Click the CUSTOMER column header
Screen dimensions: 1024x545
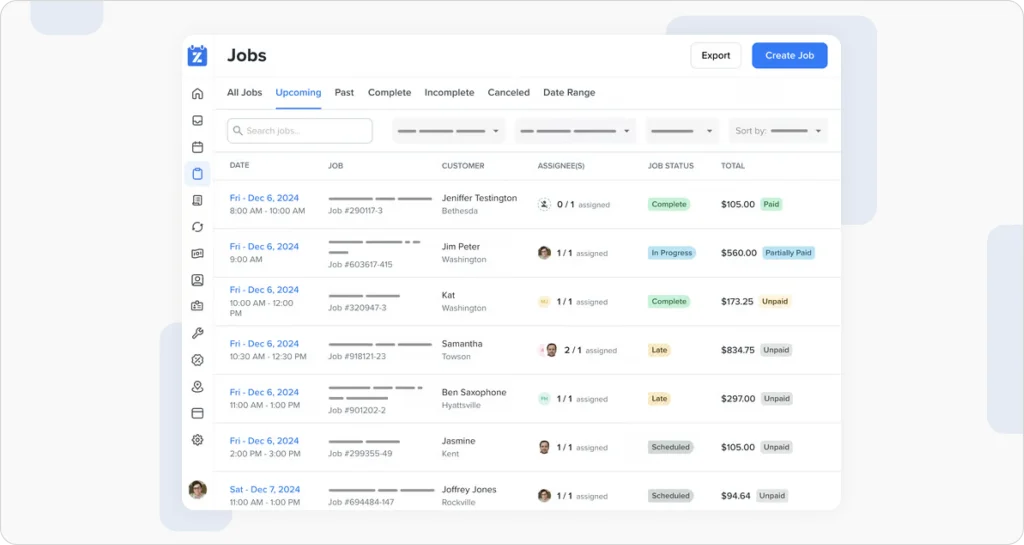463,166
